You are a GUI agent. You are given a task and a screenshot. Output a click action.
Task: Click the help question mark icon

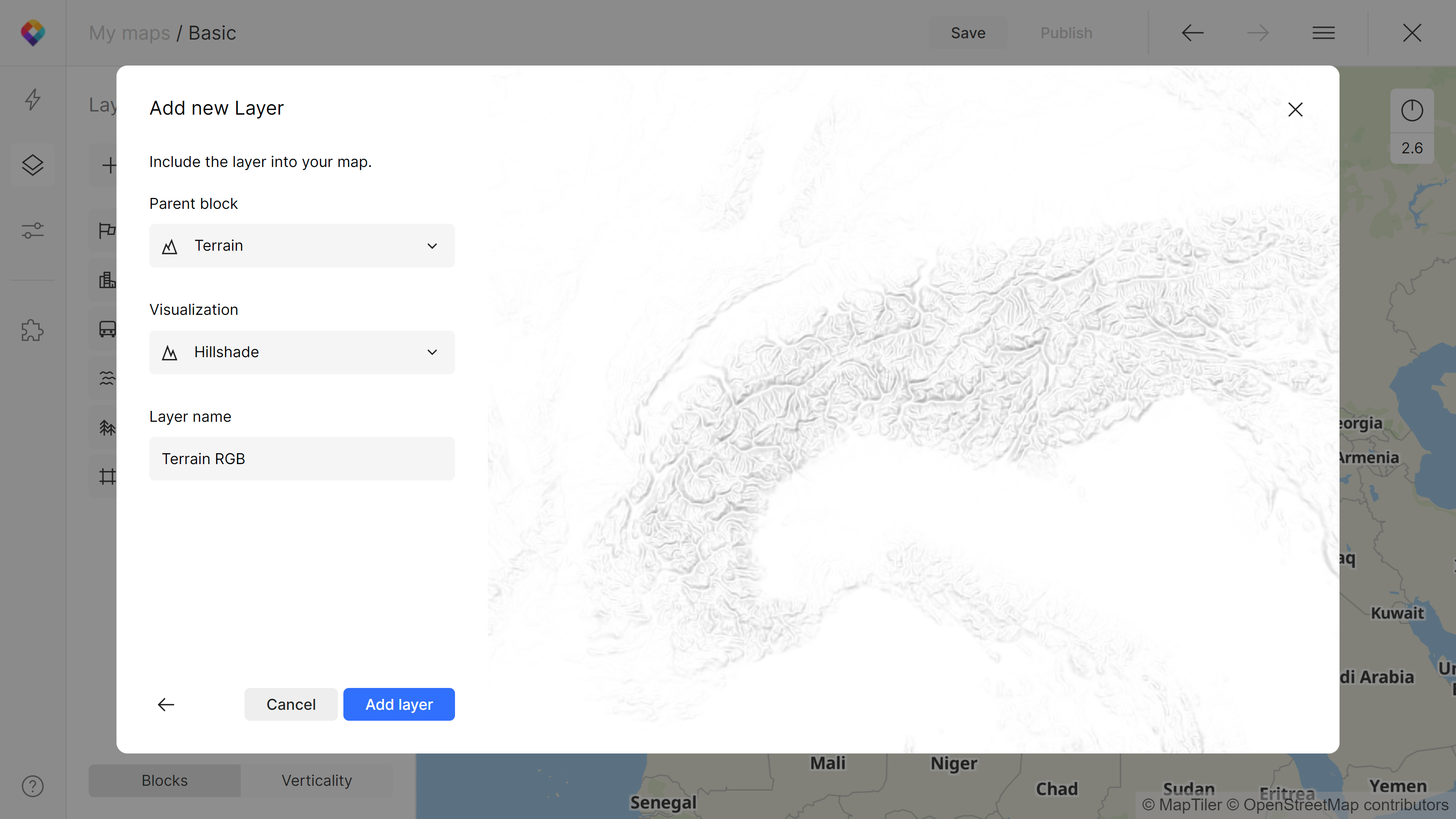pos(33,786)
